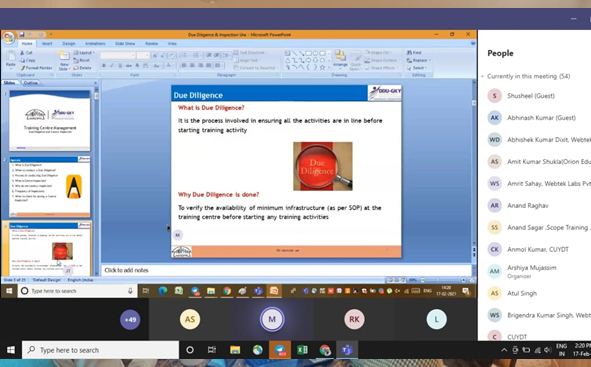The height and width of the screenshot is (367, 591).
Task: Open the Layout dropdown in Slides group
Action: tap(84, 53)
